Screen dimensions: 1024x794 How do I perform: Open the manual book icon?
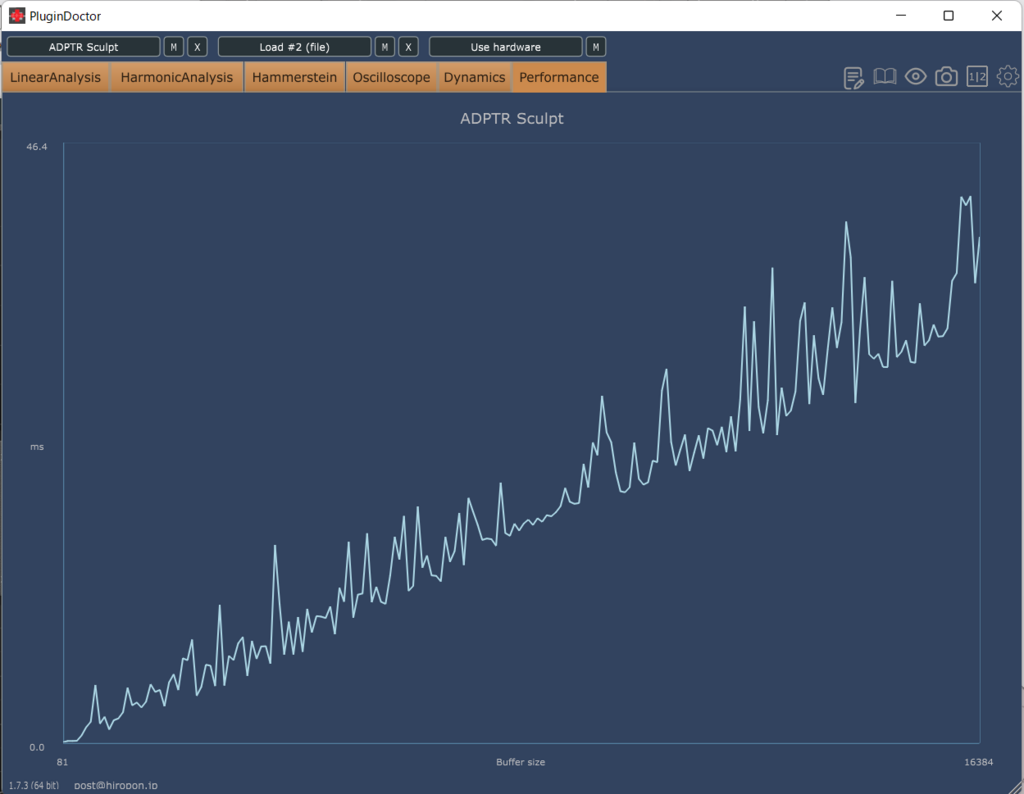pyautogui.click(x=885, y=77)
